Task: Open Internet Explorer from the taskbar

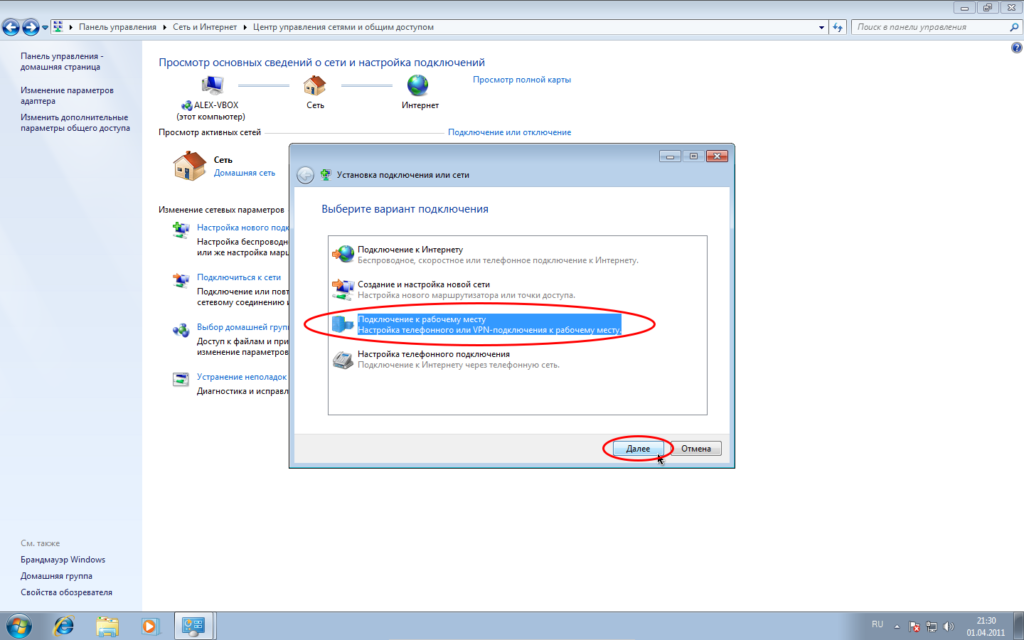Action: [x=63, y=626]
